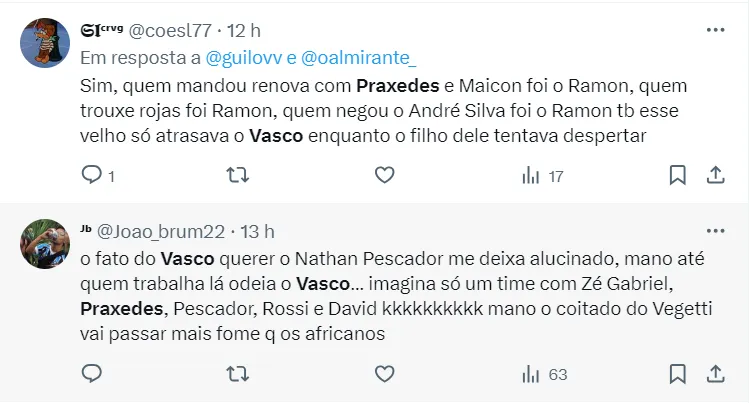Open the @guilovv profile link
This screenshot has width=749, height=403.
(x=244, y=58)
